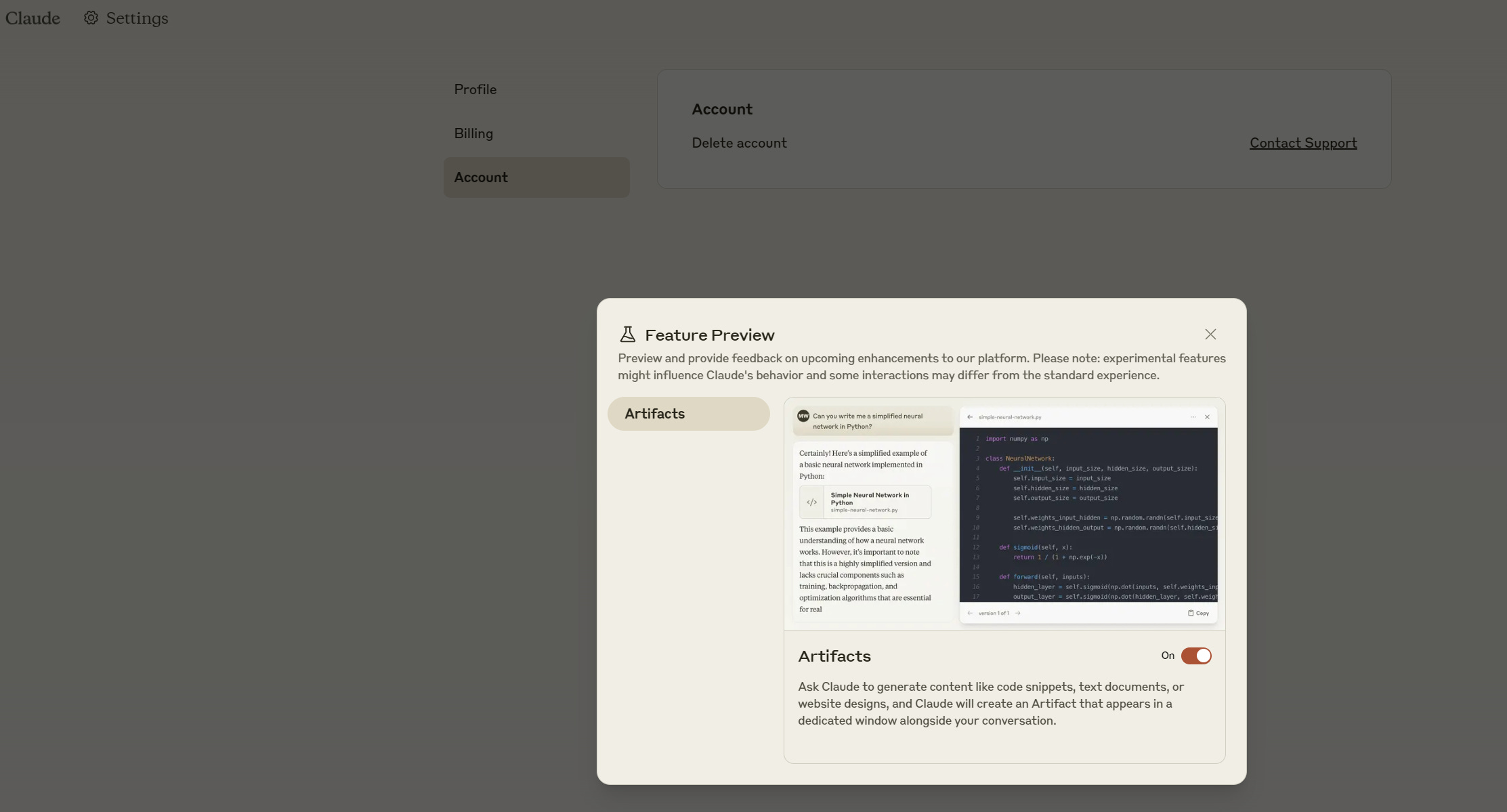Click the Settings gear icon
The image size is (1507, 812).
pyautogui.click(x=91, y=18)
